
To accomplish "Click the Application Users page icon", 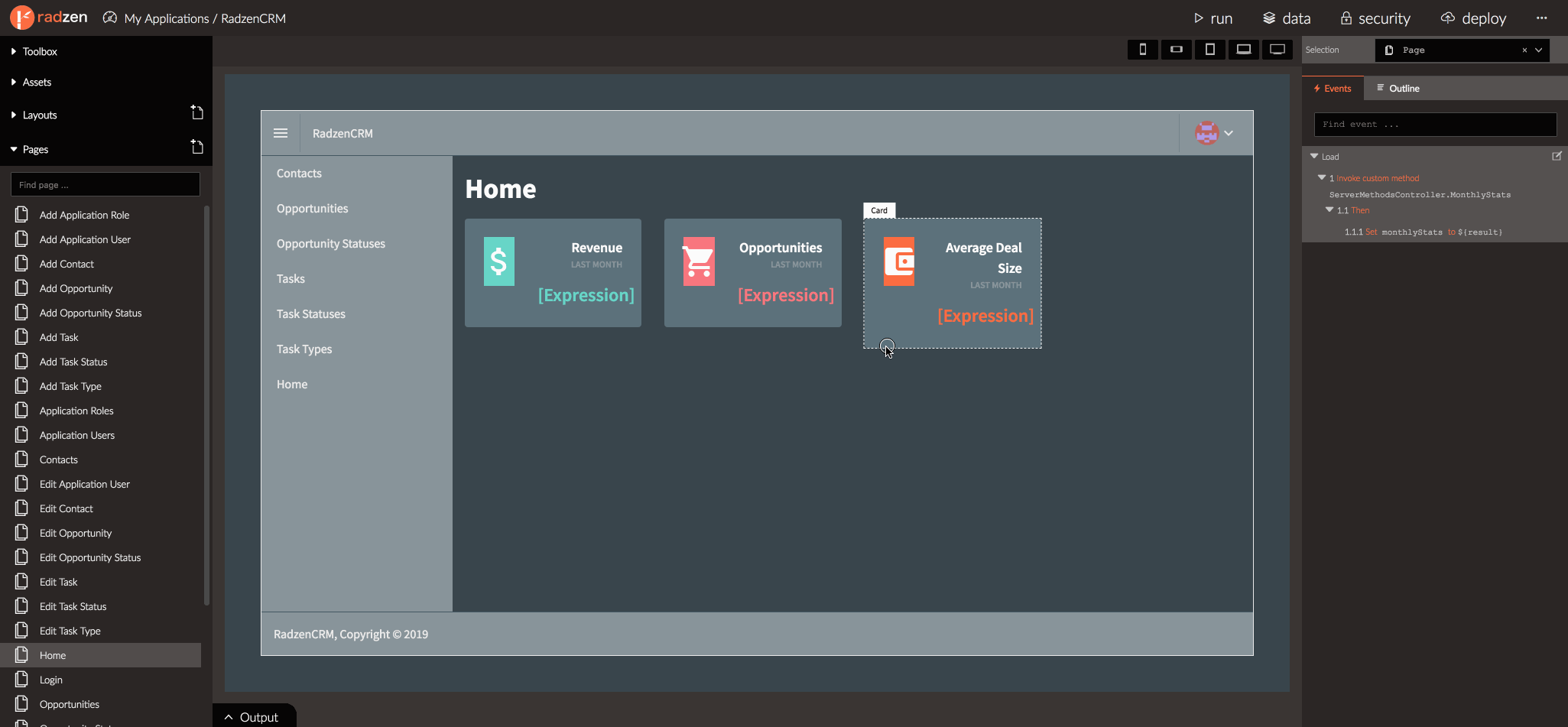I will click(21, 435).
